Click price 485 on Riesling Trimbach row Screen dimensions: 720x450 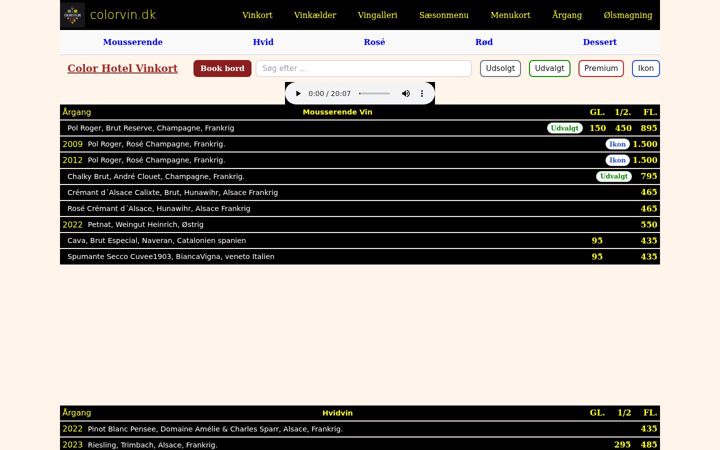pos(649,445)
